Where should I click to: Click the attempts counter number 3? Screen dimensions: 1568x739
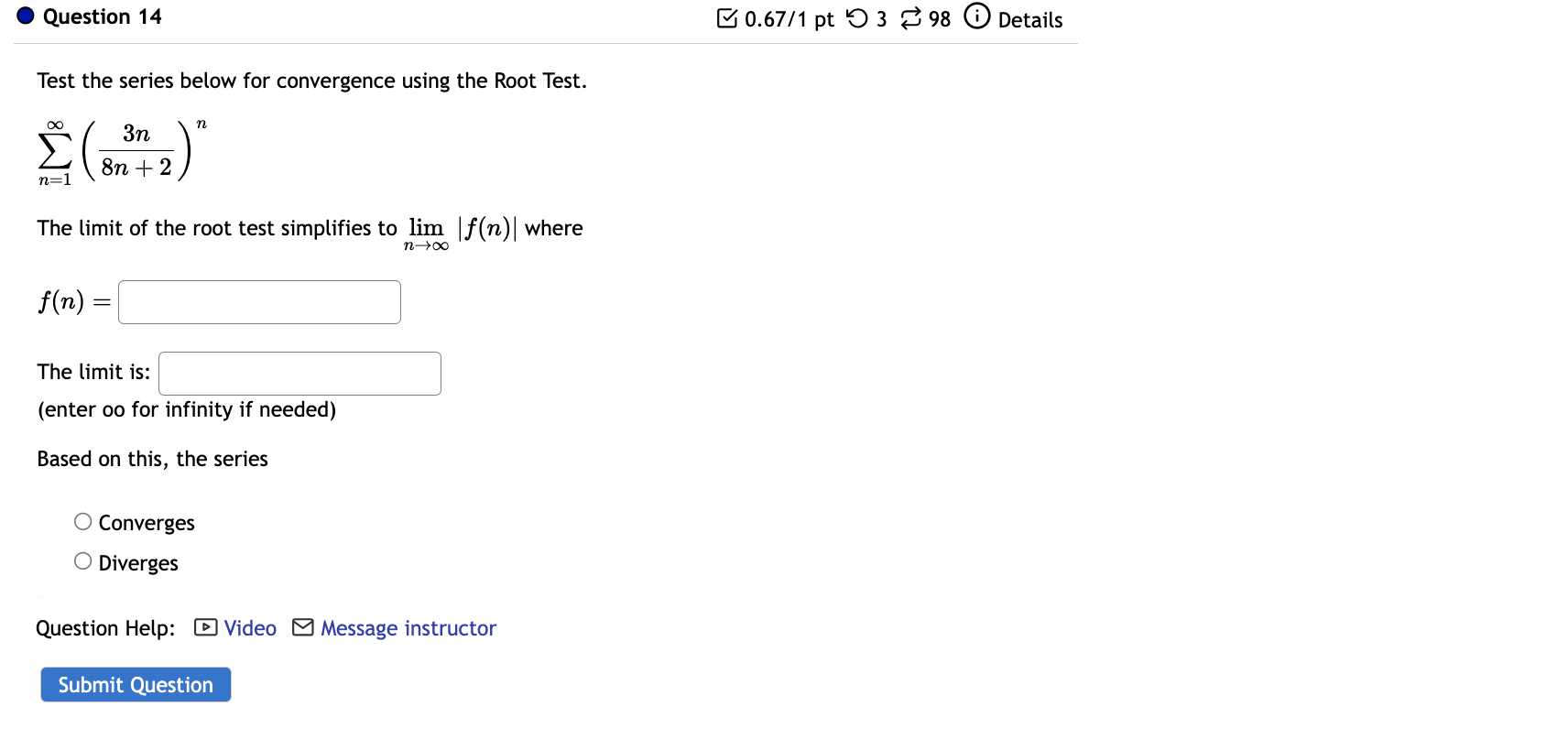pyautogui.click(x=881, y=19)
